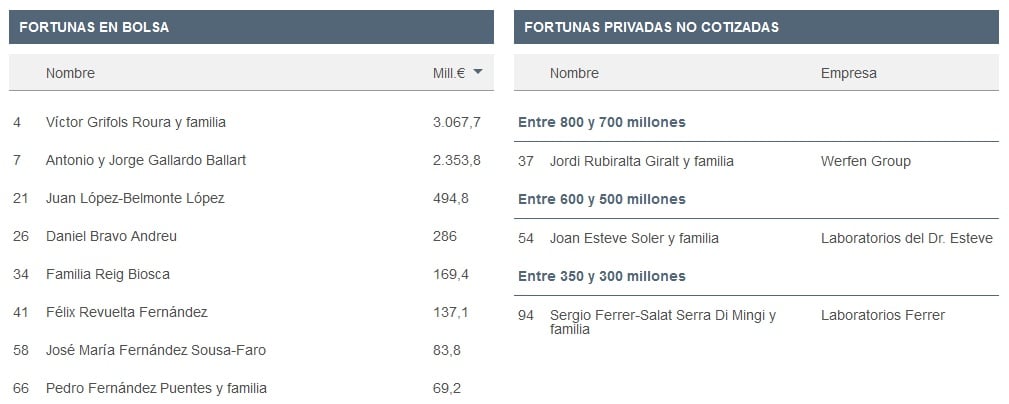Sort by the Mill.€ descending arrow
1009x404 pixels.
[x=477, y=72]
